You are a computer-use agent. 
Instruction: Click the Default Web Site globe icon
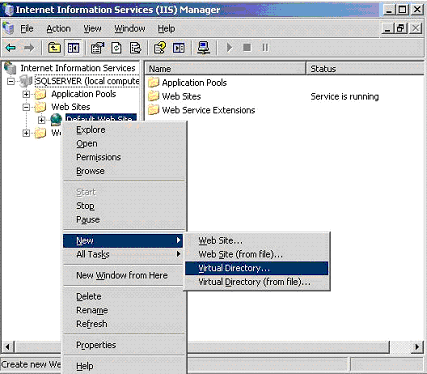(x=56, y=119)
